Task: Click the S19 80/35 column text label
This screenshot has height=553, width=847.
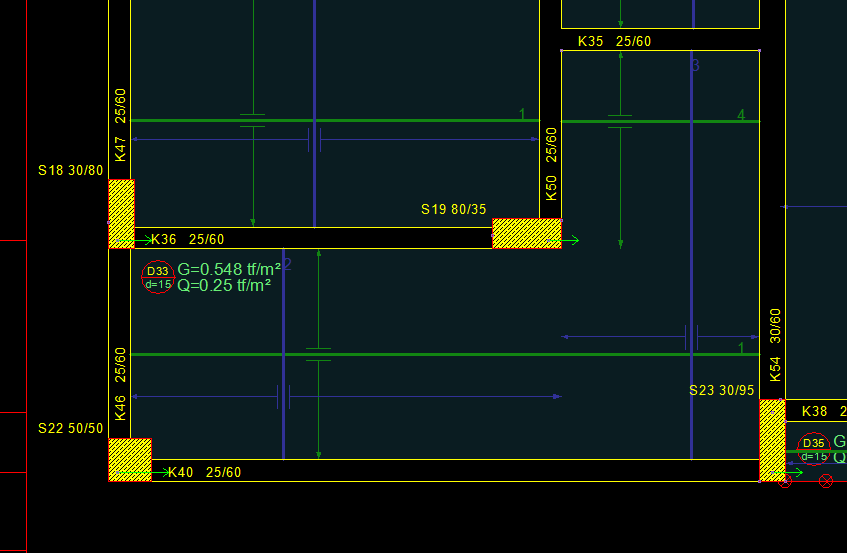Action: [453, 210]
